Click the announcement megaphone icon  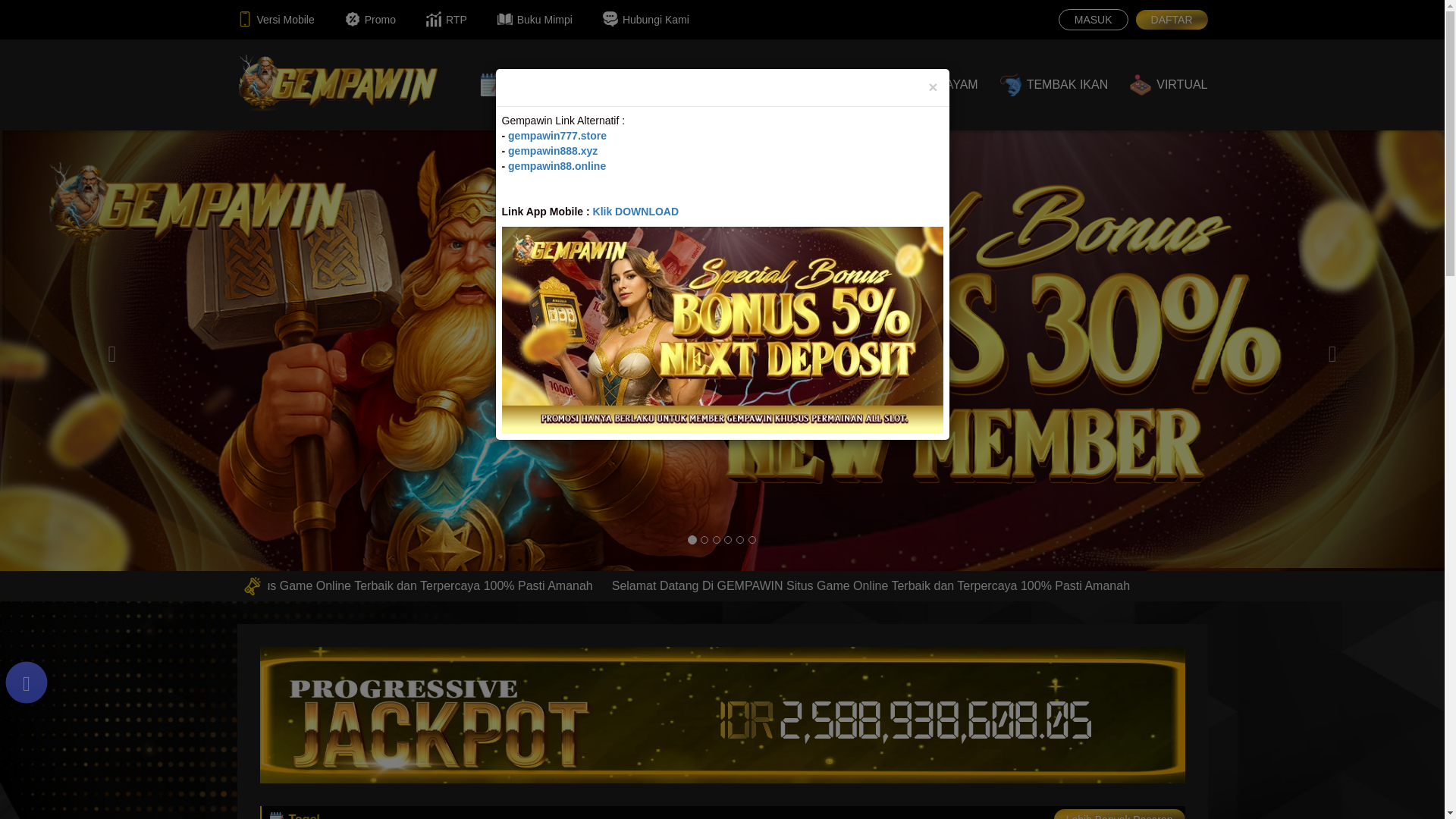(x=253, y=585)
